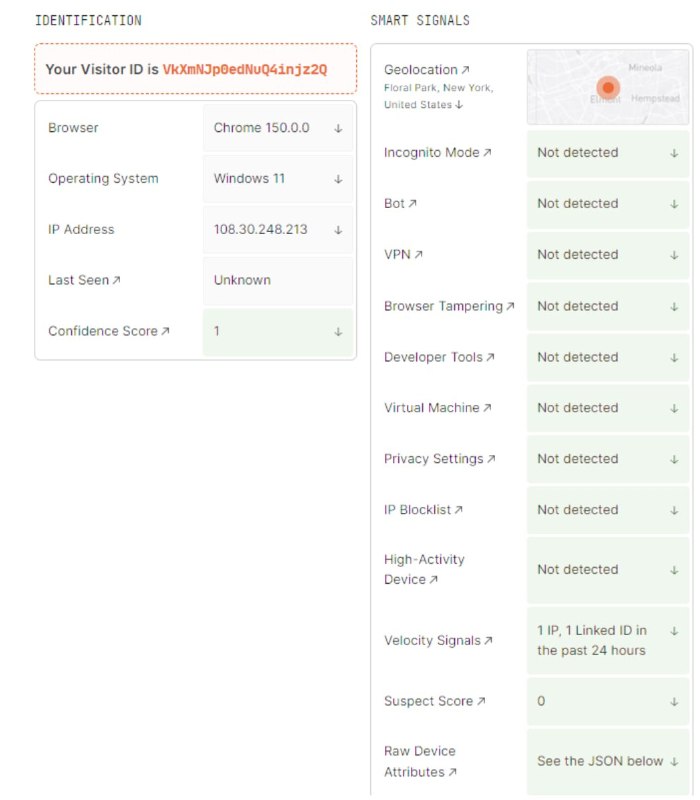The height and width of the screenshot is (800, 700).
Task: Open the IP Blocklist link
Action: (423, 510)
